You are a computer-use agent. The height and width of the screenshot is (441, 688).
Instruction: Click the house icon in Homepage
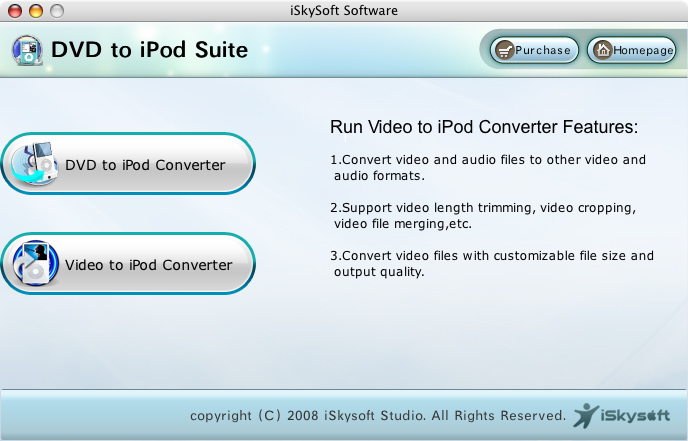[602, 50]
